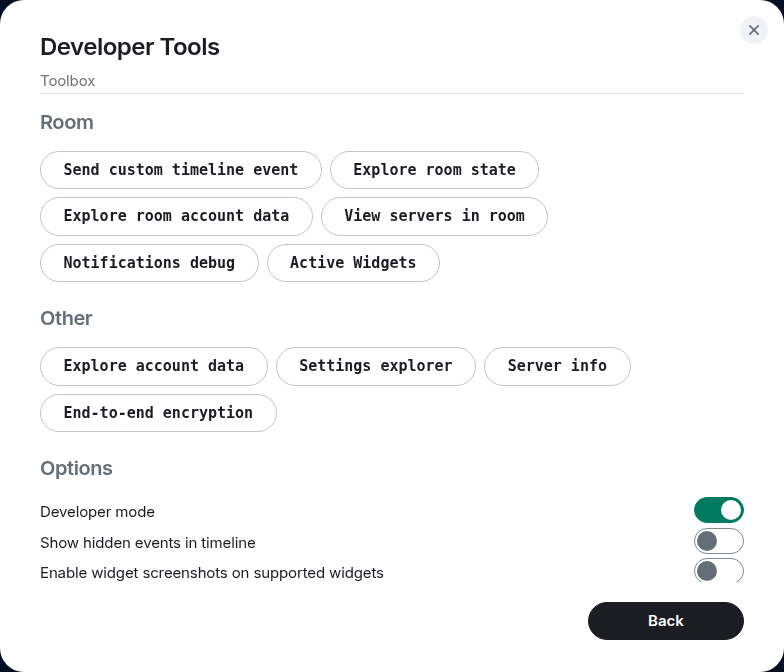Click the Toolbox breadcrumb label
The height and width of the screenshot is (672, 784).
tap(68, 81)
